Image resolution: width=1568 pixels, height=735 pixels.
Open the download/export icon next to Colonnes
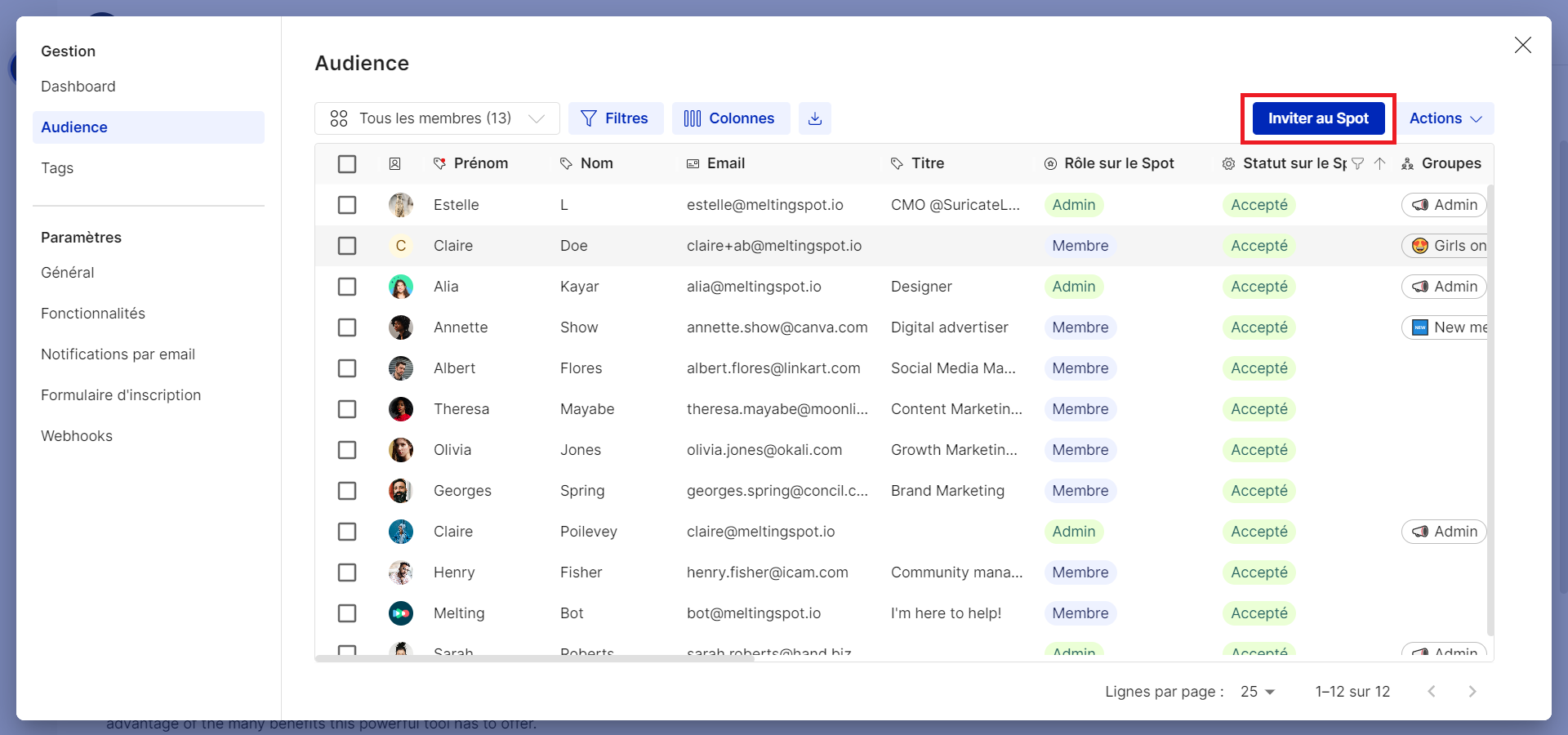click(814, 118)
